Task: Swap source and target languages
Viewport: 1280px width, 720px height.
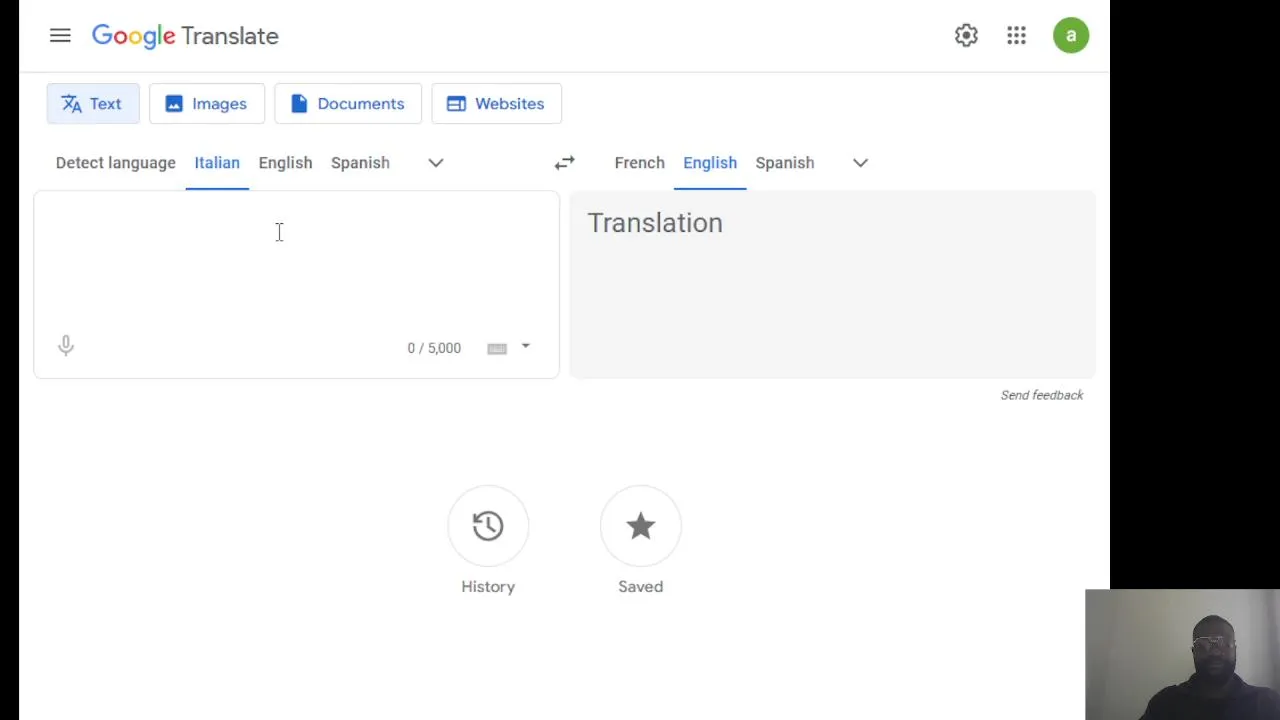Action: click(565, 163)
